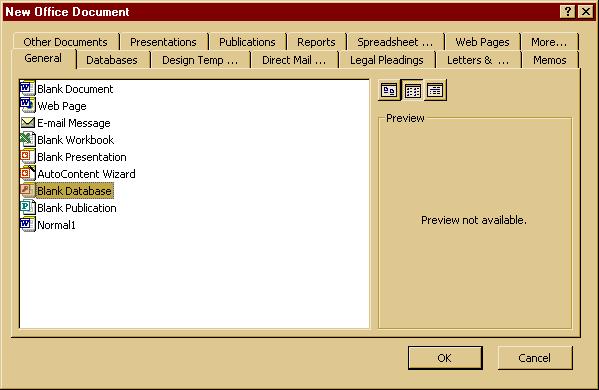599x390 pixels.
Task: Go to the Reports tab
Action: 316,42
